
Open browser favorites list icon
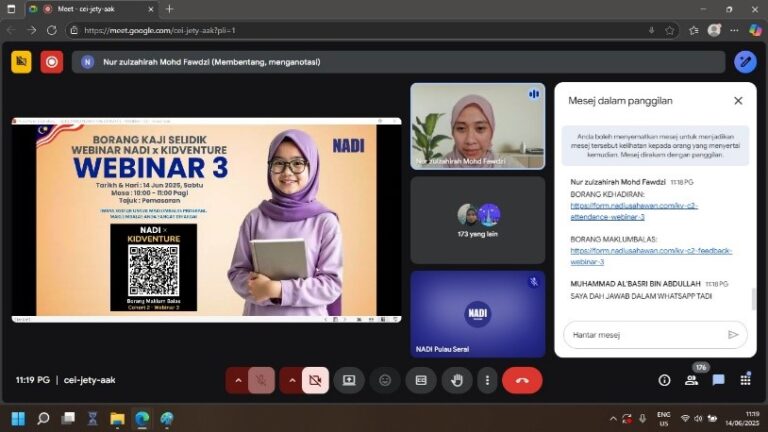694,30
